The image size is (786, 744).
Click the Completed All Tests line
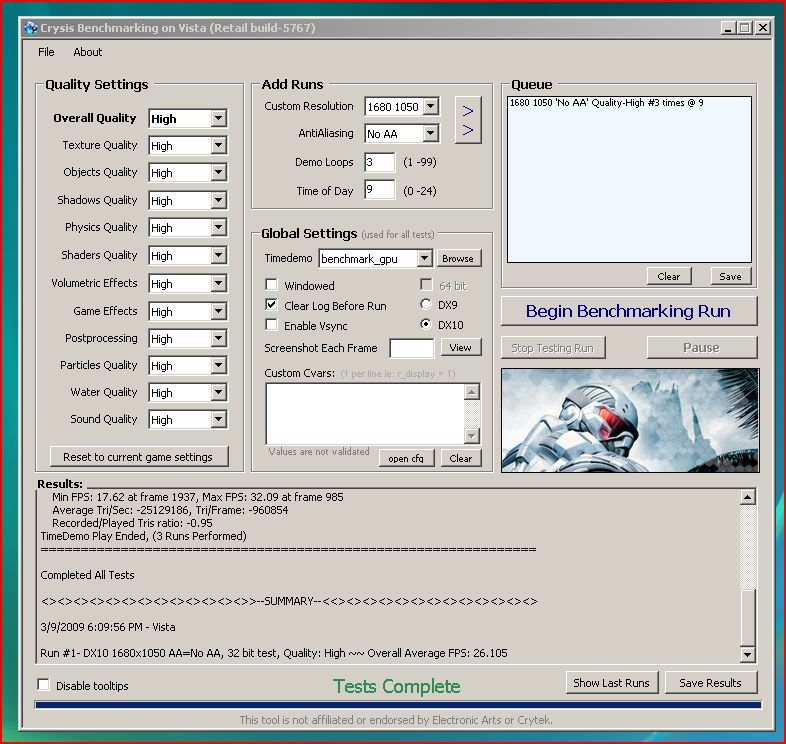click(87, 575)
